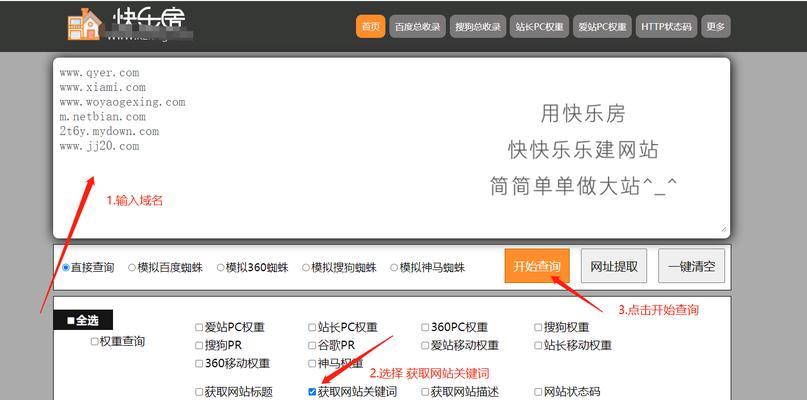Screen dimensions: 807x400
Task: Open the 更多 menu
Action: click(716, 27)
